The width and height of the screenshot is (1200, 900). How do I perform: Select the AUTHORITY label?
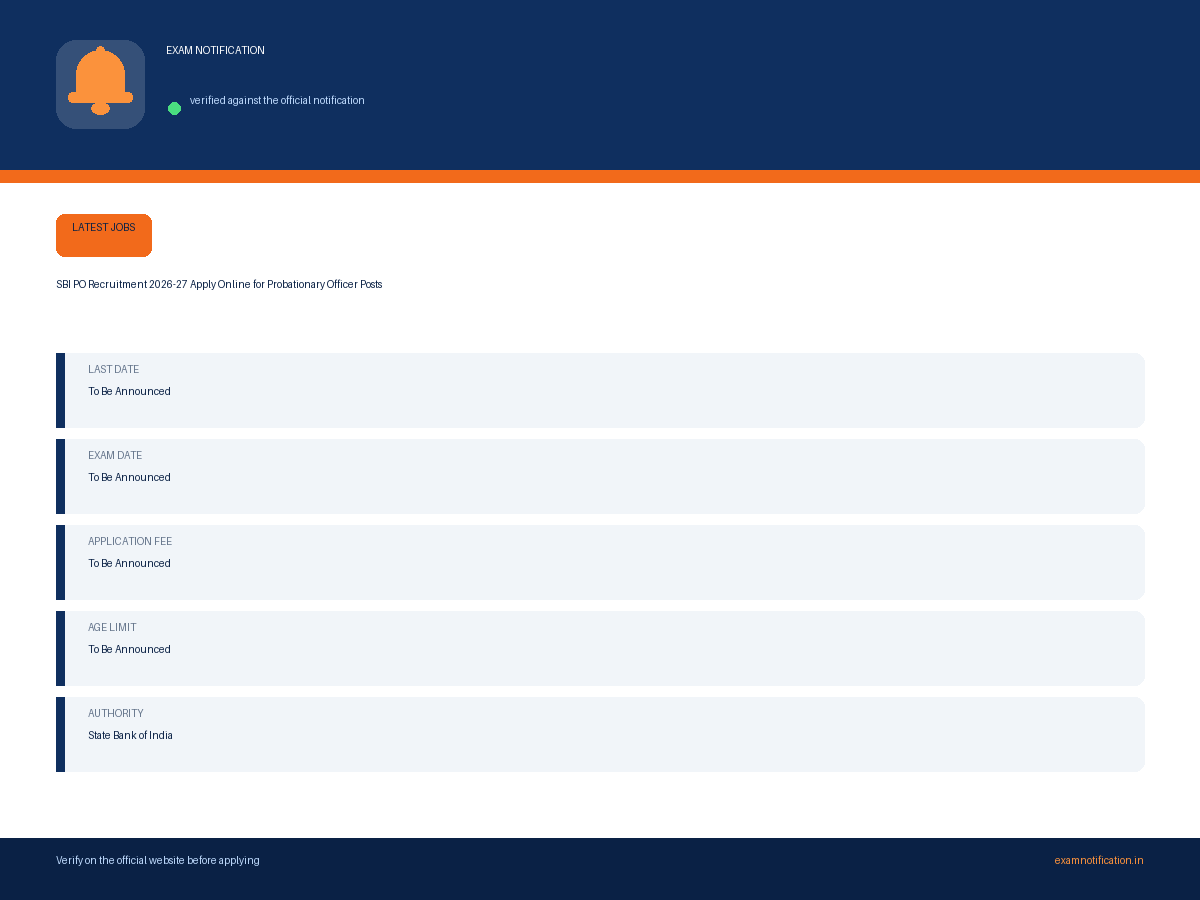116,714
